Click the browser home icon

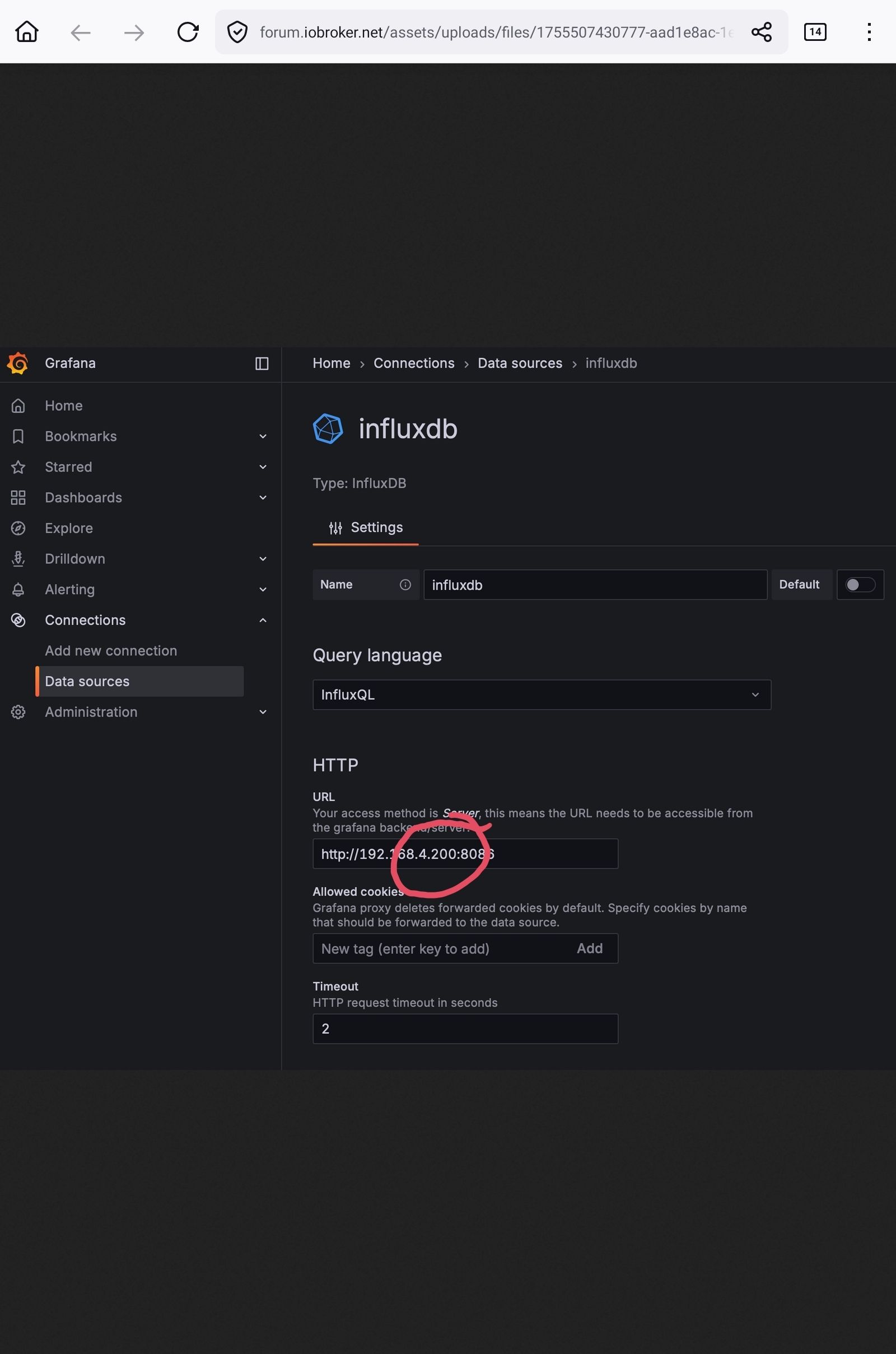(x=27, y=32)
